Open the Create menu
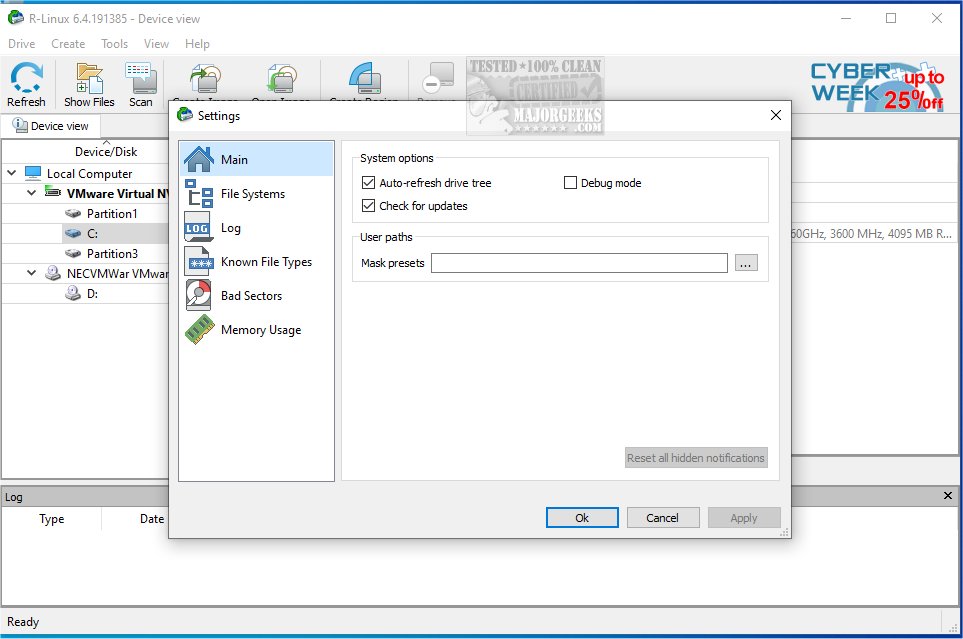Viewport: 963px width, 639px height. click(x=68, y=44)
